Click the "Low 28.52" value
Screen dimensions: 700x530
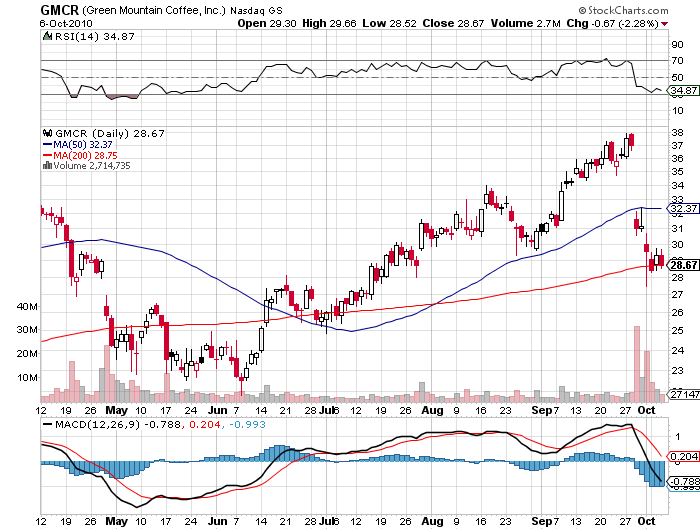[x=389, y=24]
